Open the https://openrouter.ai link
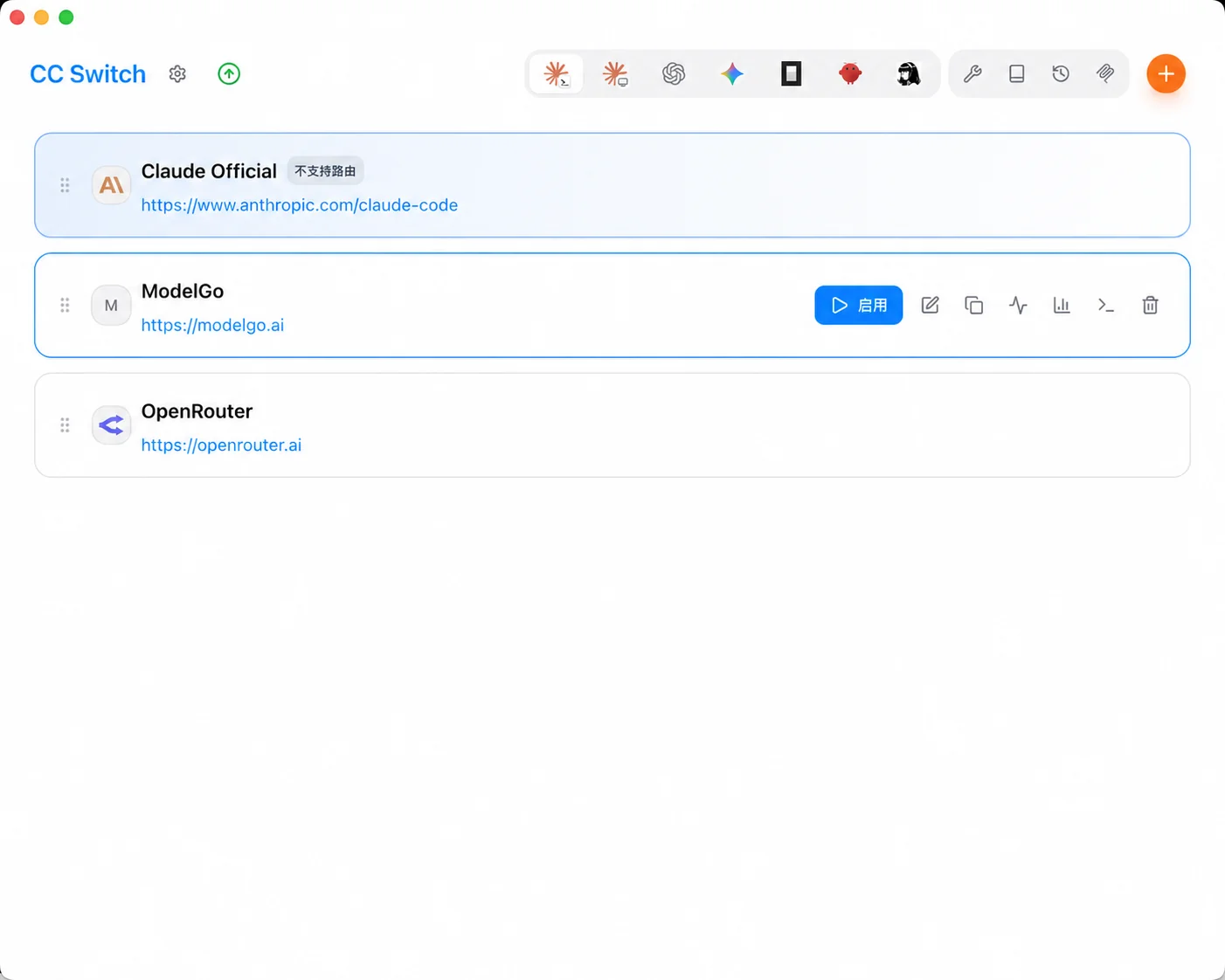The width and height of the screenshot is (1225, 980). [221, 445]
